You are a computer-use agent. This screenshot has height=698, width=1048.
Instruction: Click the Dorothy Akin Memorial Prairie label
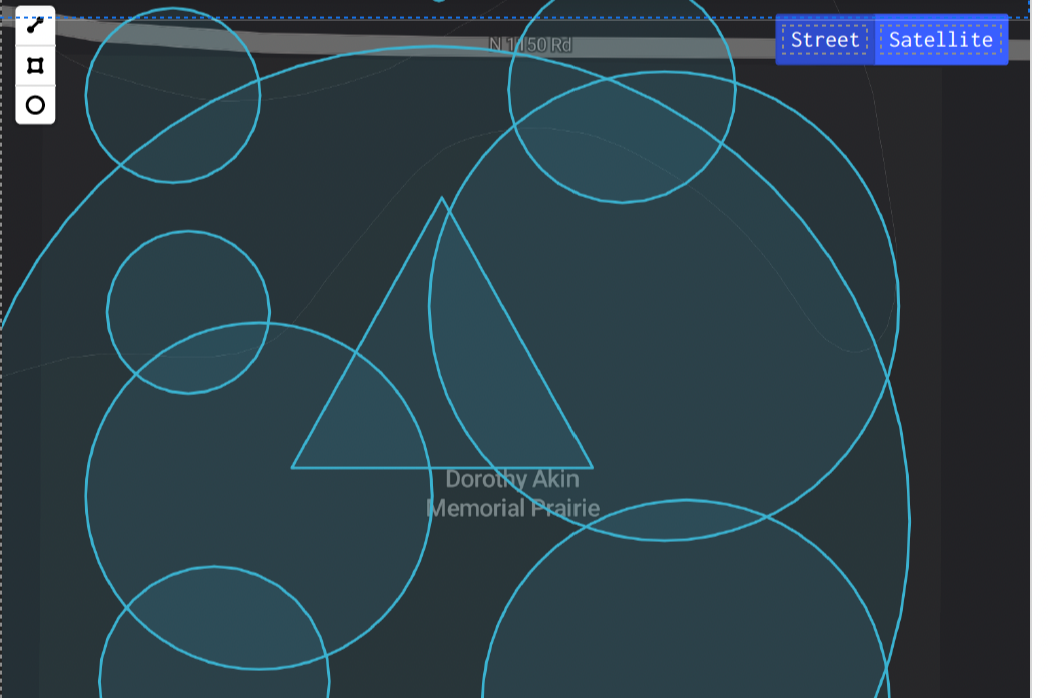point(512,493)
